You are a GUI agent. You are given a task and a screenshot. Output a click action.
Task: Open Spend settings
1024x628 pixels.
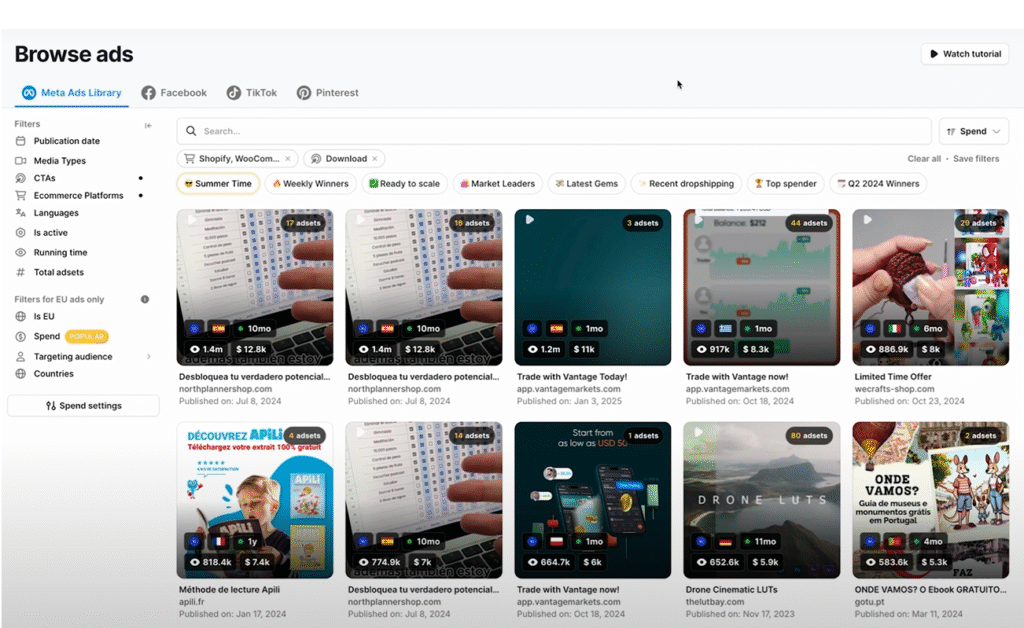pyautogui.click(x=84, y=405)
